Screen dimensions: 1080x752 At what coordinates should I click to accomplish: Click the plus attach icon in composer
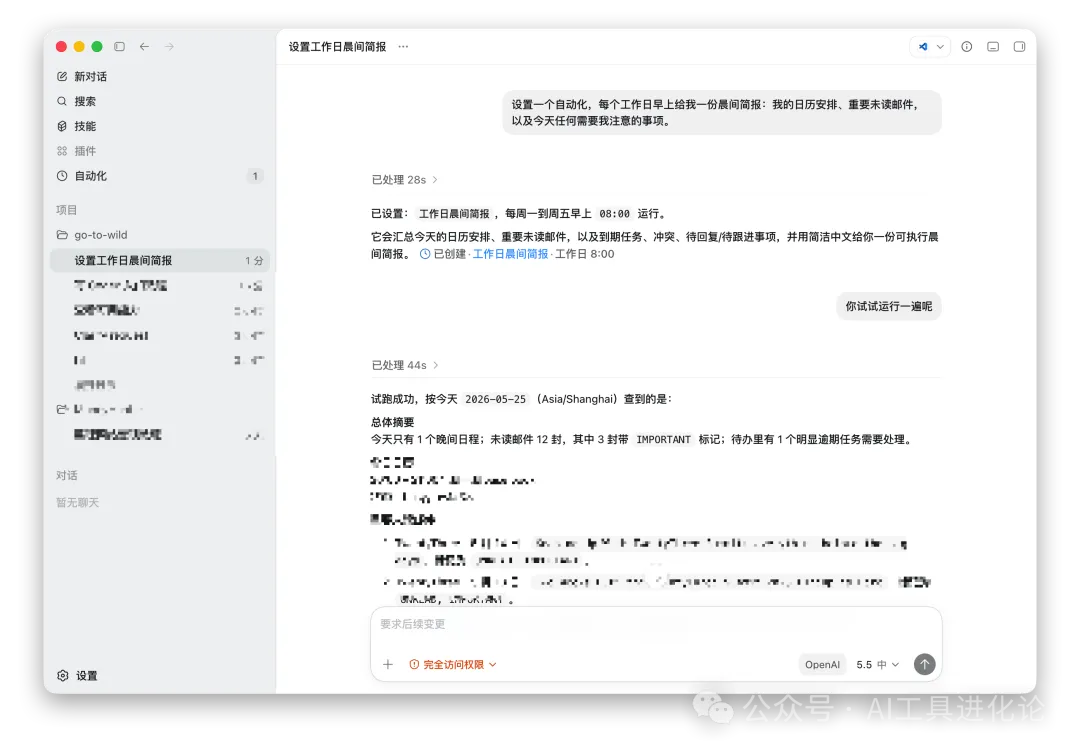coord(388,665)
